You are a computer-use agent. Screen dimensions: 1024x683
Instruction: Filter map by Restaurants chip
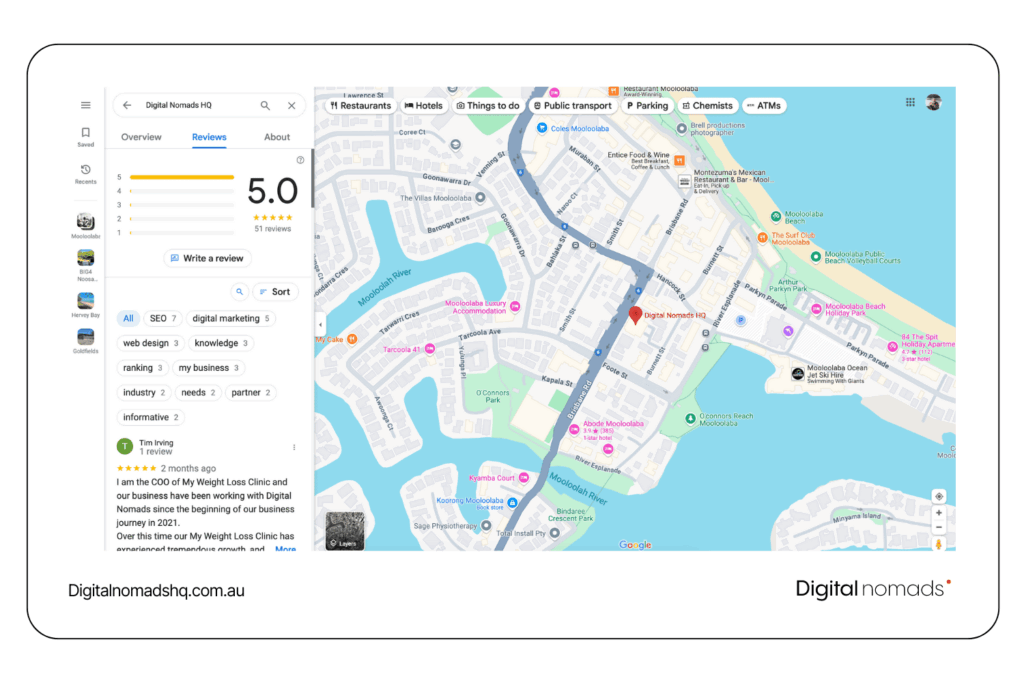click(360, 106)
